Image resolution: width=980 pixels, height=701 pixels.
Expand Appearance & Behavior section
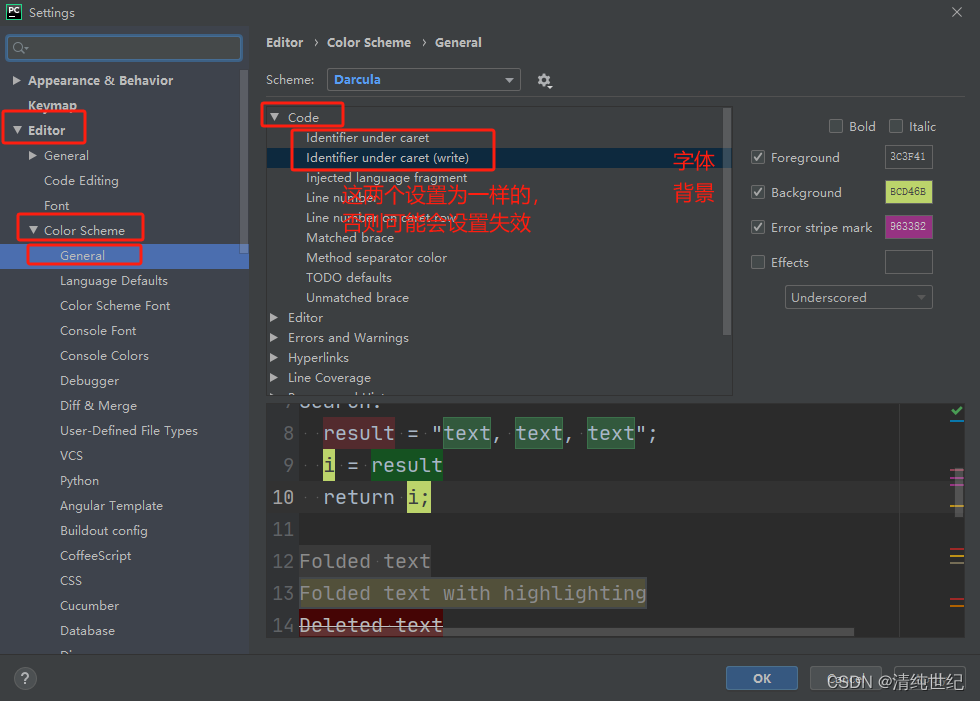click(x=17, y=80)
